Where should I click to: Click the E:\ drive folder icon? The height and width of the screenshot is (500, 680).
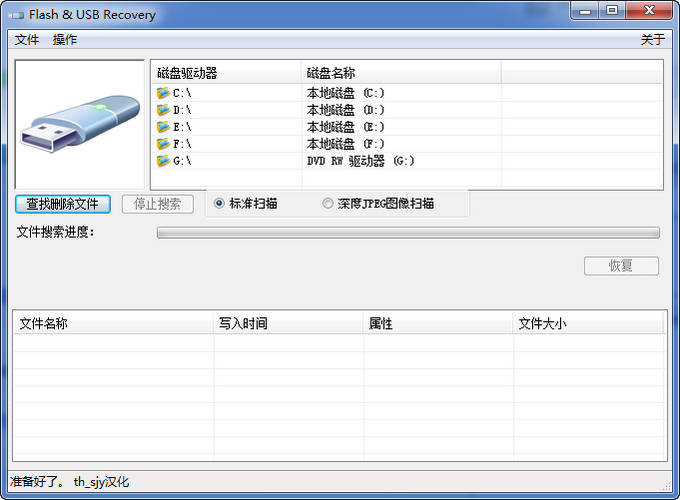pyautogui.click(x=163, y=127)
